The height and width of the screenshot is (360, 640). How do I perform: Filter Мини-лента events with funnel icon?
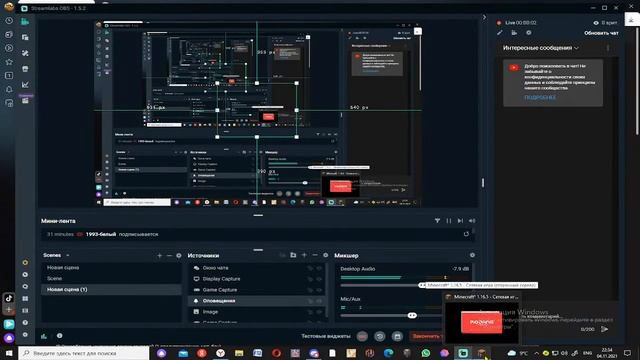437,221
